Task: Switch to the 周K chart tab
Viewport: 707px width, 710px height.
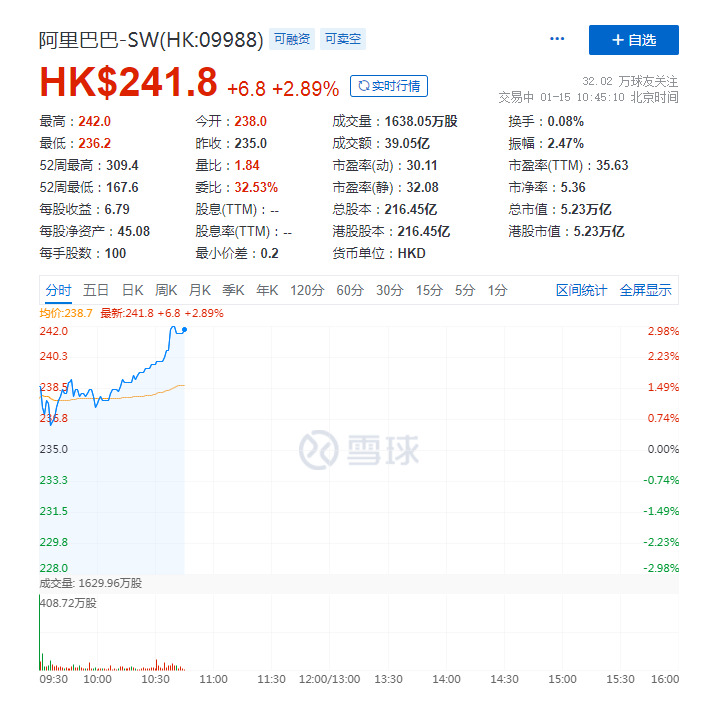Action: tap(166, 290)
